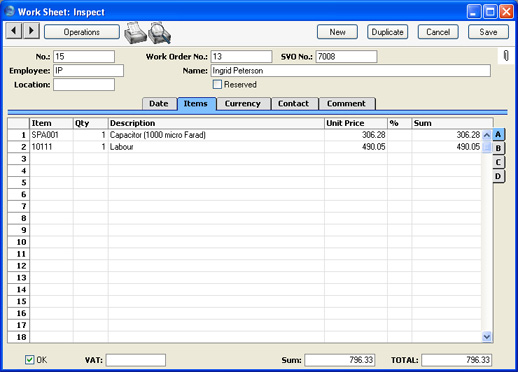Close the Work Sheet window
The image size is (518, 372).
pos(506,12)
